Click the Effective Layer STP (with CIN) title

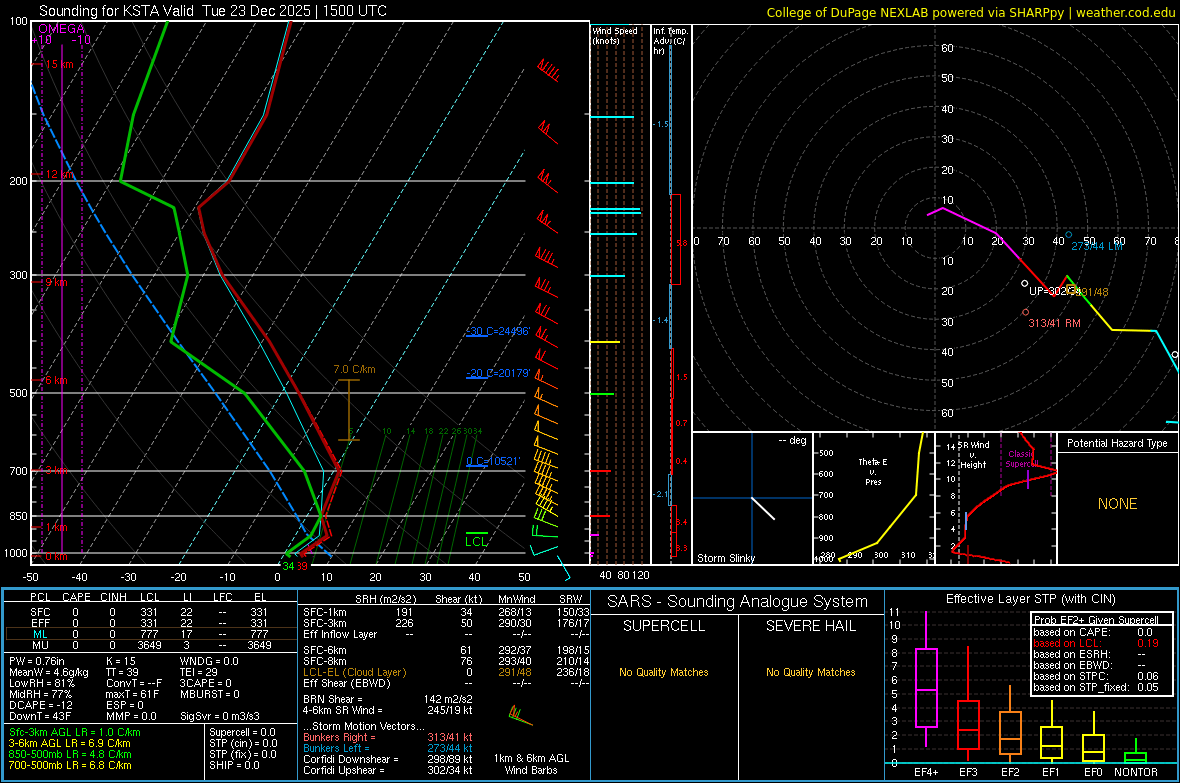pos(1030,599)
